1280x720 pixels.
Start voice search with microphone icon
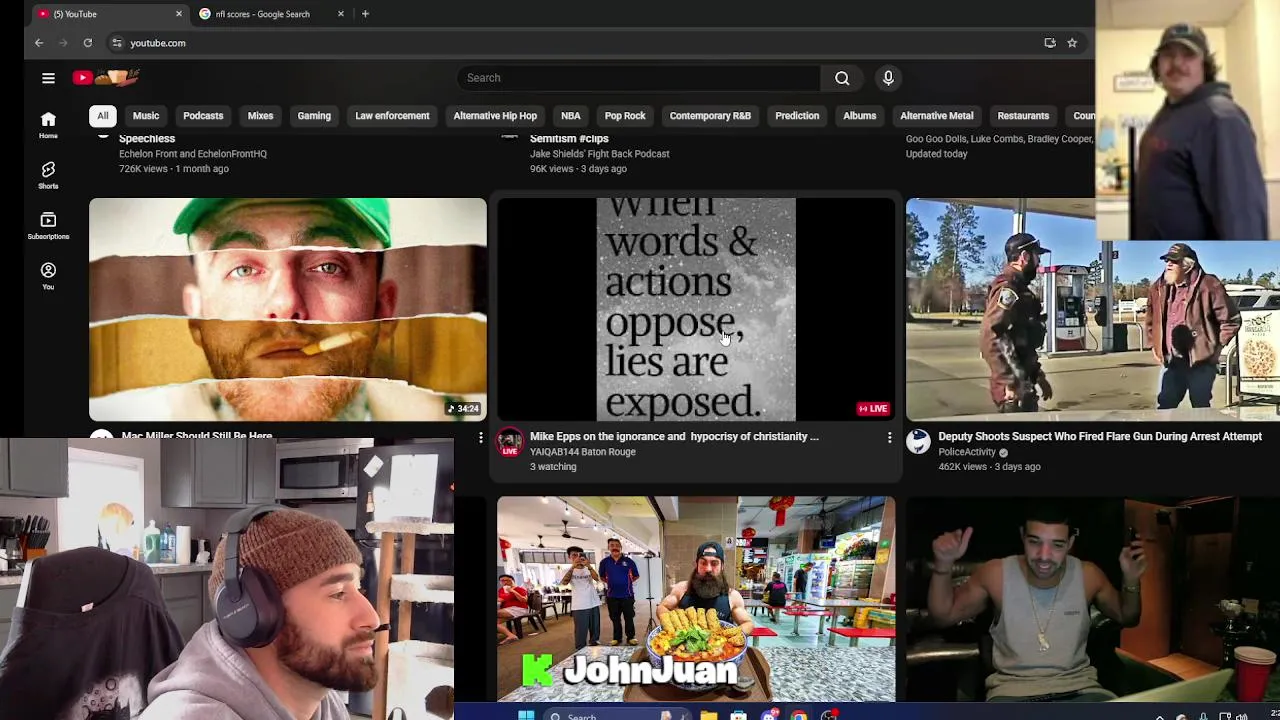click(x=888, y=78)
